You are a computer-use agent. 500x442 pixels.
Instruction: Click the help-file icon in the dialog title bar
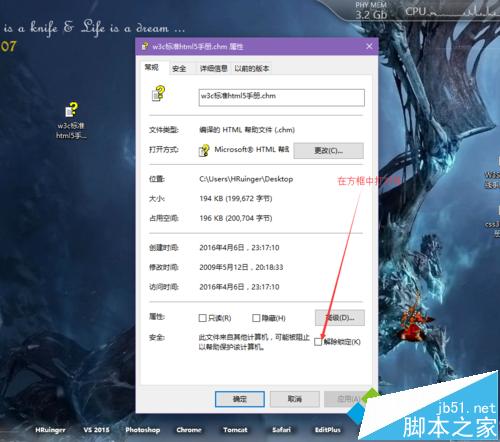tap(145, 46)
